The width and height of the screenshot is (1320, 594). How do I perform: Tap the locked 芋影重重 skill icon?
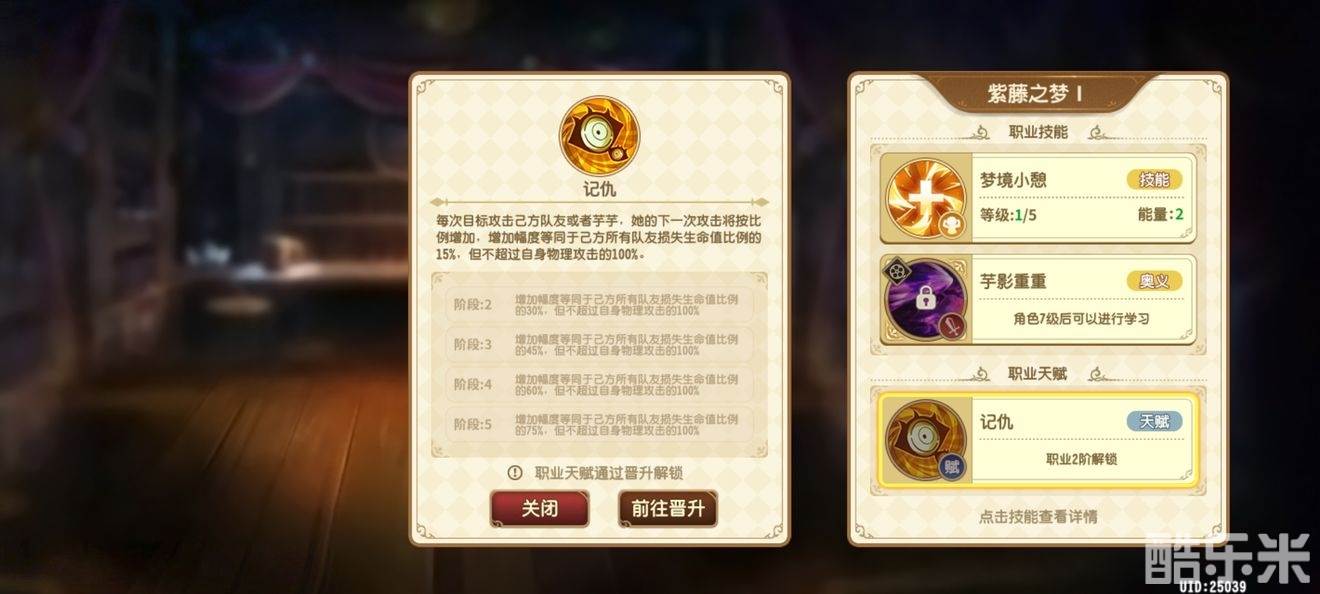point(926,299)
